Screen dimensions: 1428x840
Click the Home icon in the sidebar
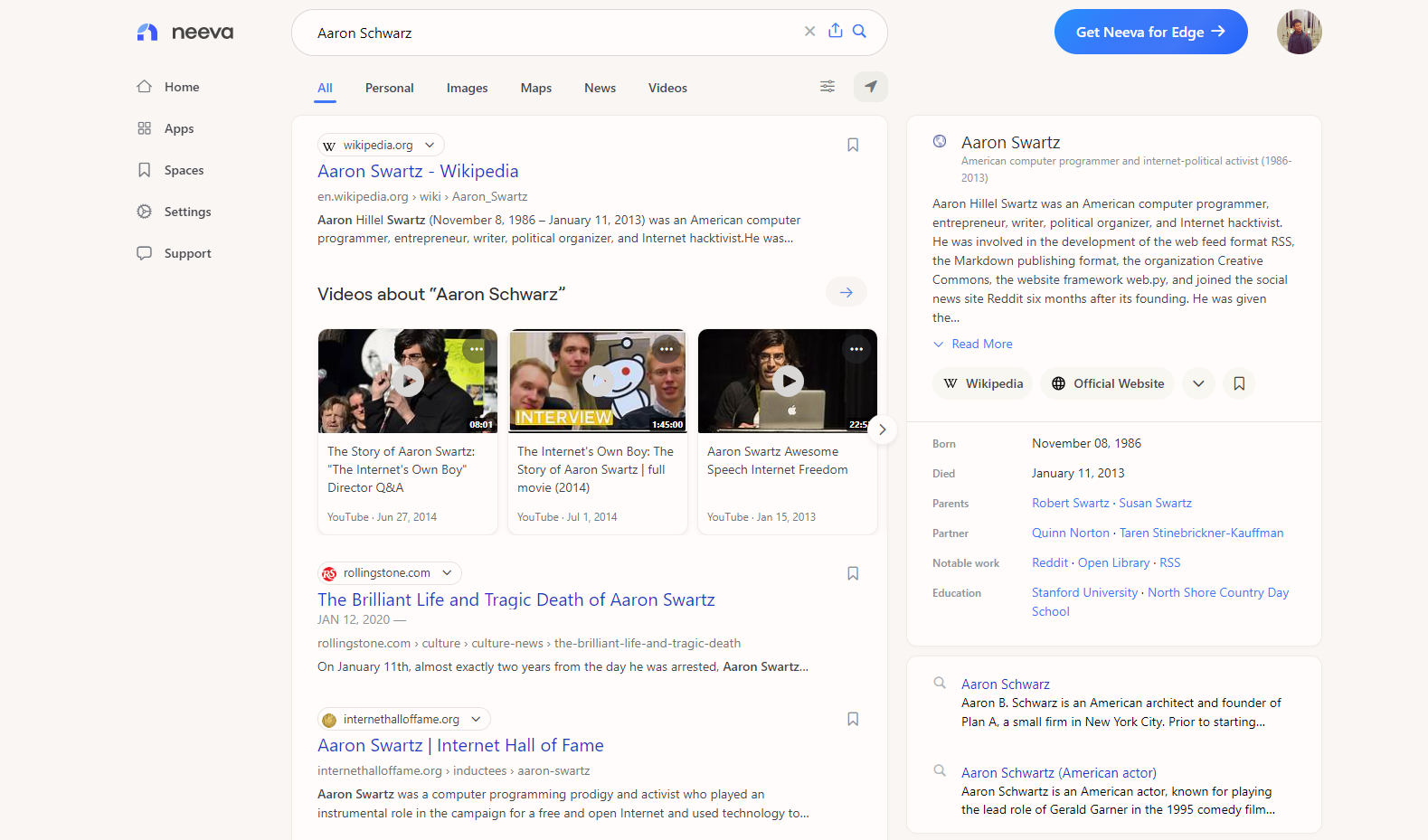[145, 87]
